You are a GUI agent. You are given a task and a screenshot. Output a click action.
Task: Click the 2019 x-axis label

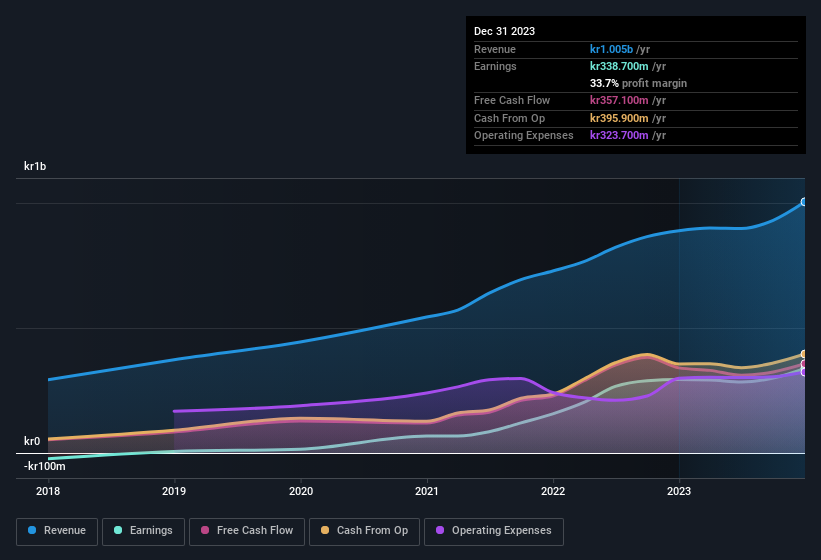click(x=174, y=491)
